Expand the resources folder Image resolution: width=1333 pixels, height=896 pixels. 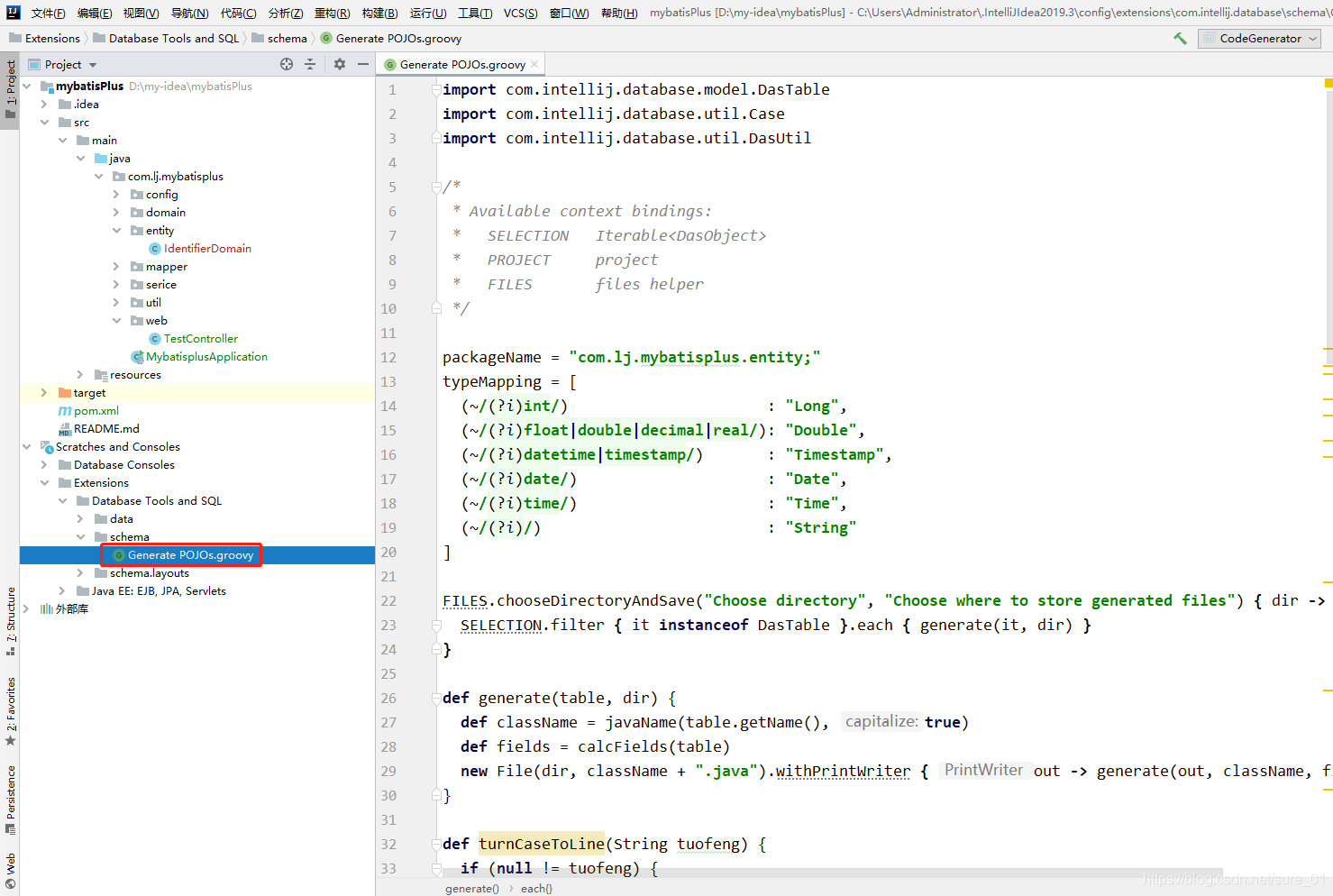tap(80, 375)
